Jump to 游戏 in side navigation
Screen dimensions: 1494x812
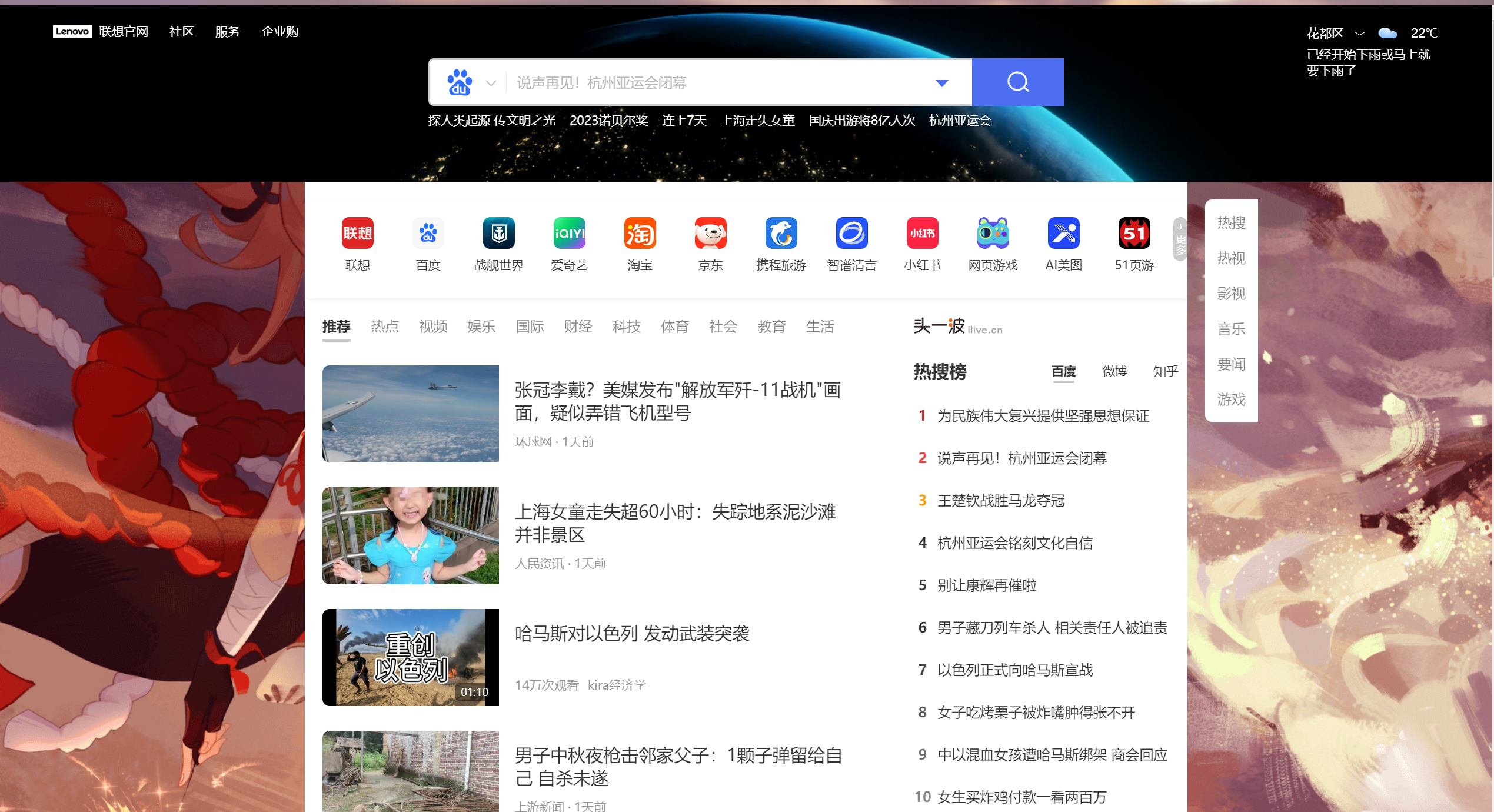1231,400
